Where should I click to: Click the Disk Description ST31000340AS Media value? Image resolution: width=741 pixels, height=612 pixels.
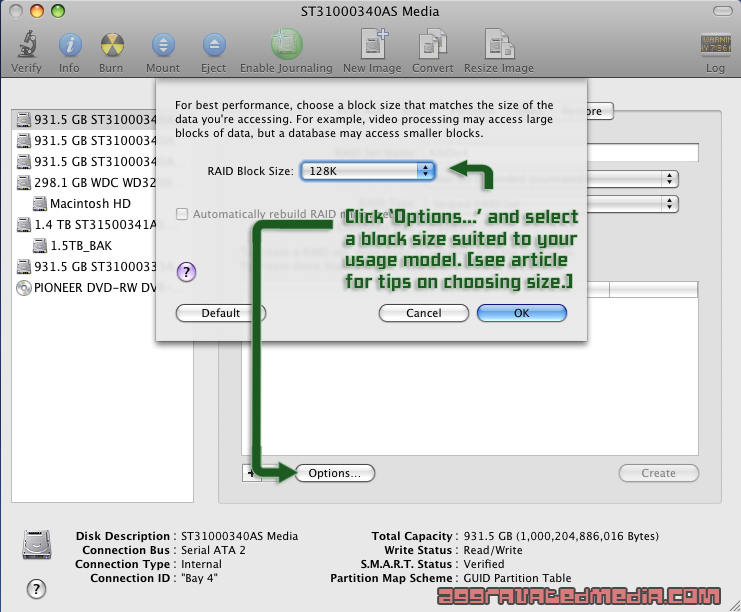tap(239, 536)
